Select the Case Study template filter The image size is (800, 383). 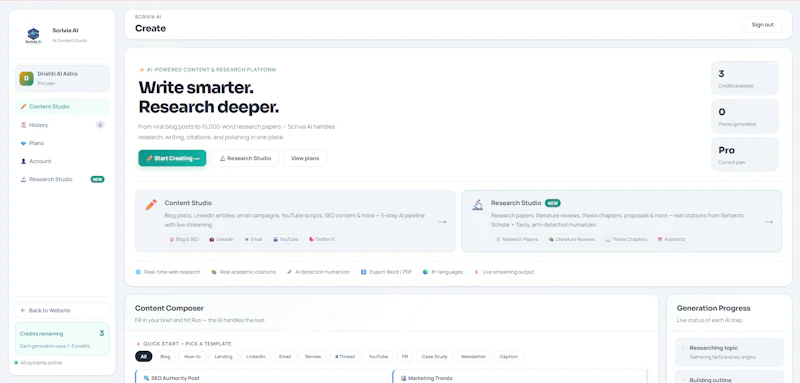coord(435,356)
